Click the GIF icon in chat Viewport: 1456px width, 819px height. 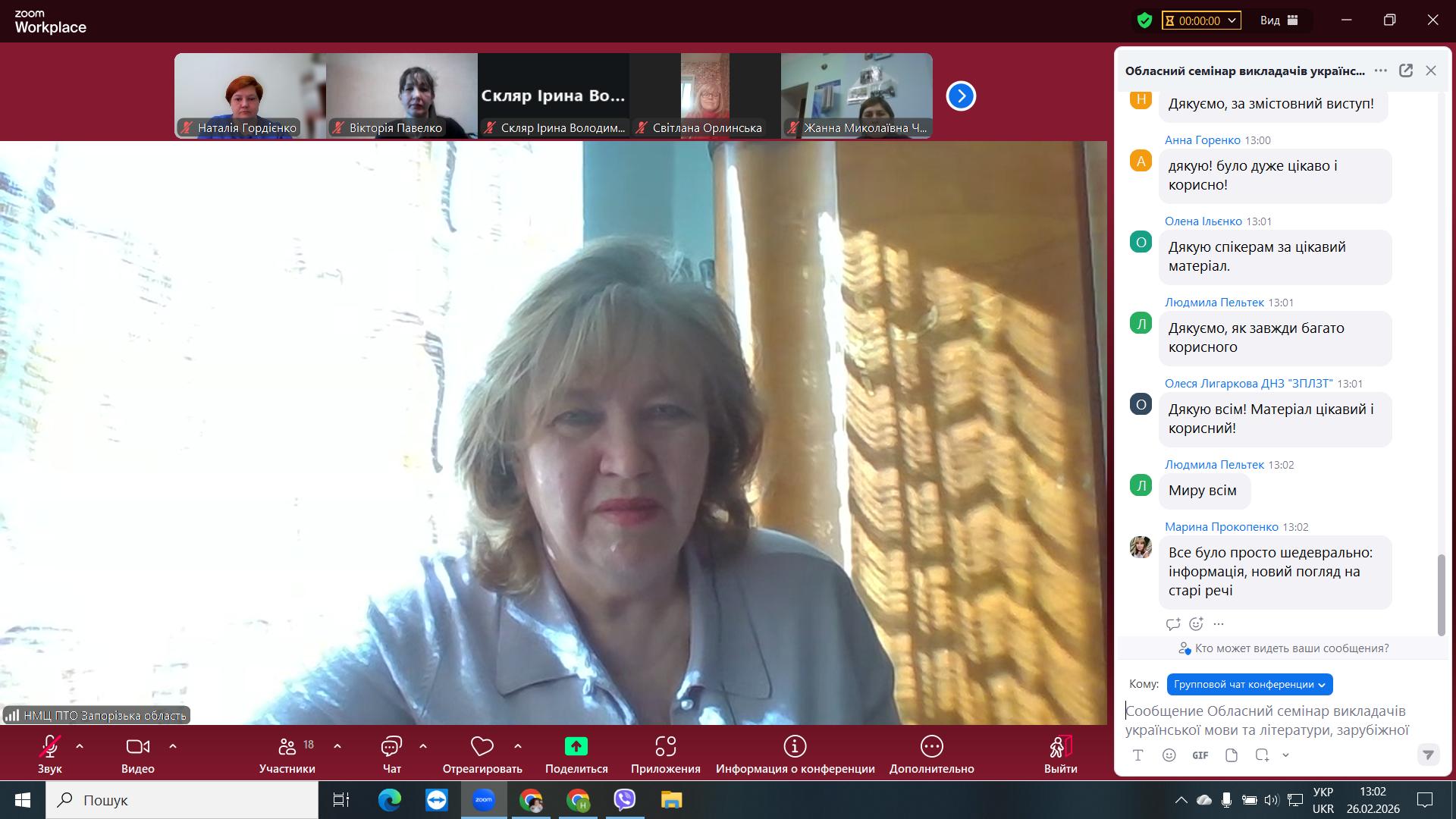1200,755
